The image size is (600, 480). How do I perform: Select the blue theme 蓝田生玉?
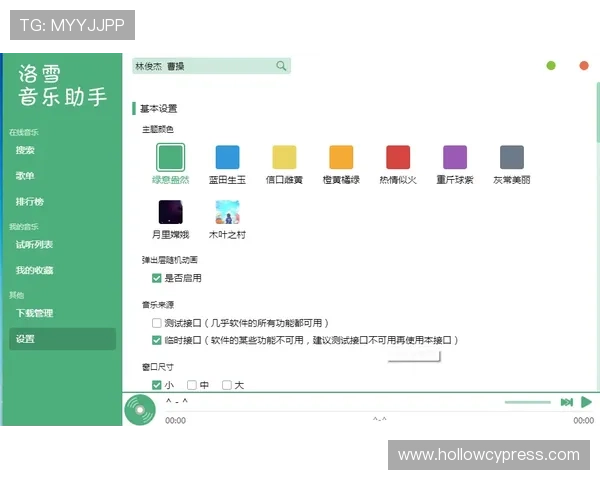[x=227, y=157]
